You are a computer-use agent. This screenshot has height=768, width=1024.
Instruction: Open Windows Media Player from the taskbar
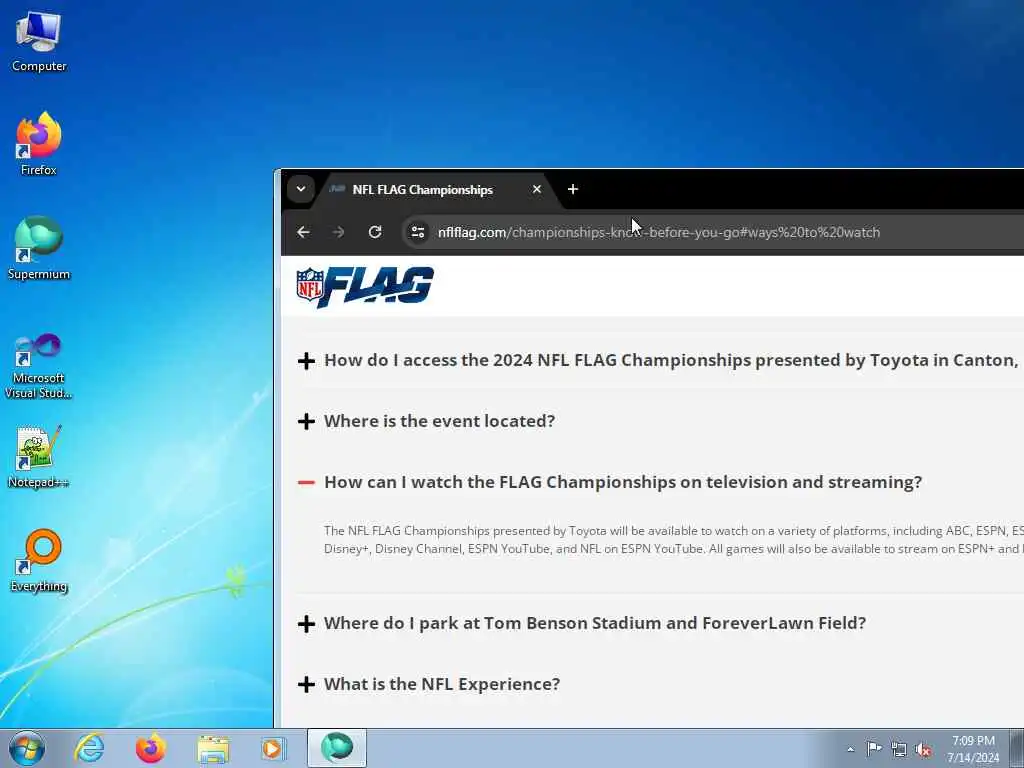[x=273, y=748]
